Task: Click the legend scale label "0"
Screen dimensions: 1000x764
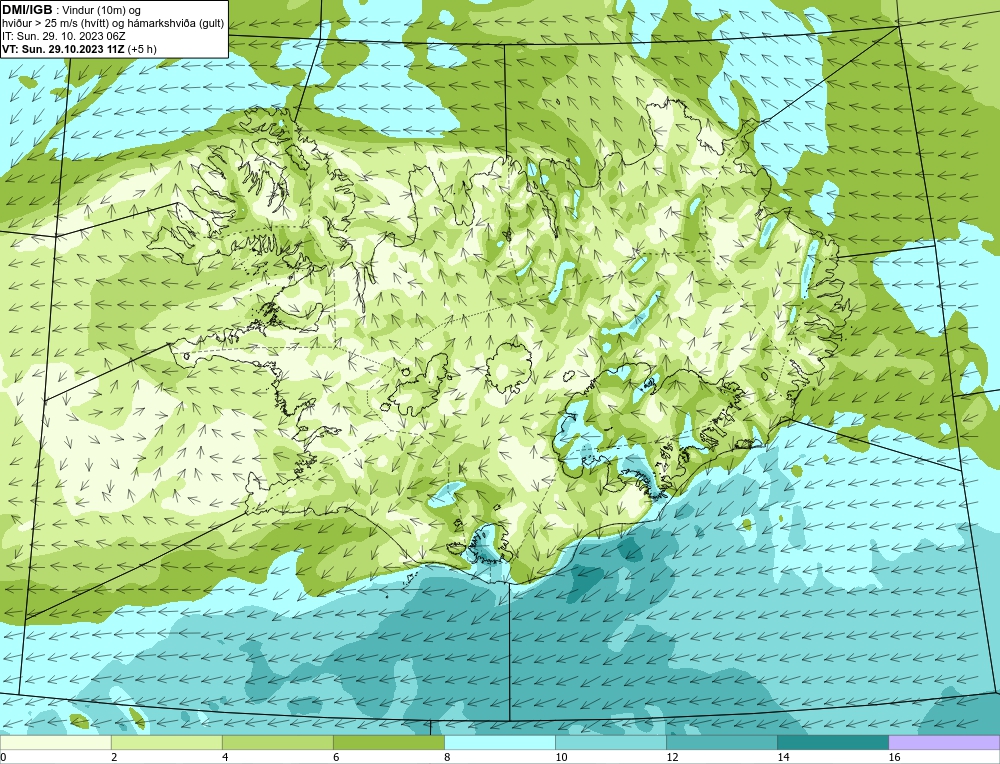Action: (x=3, y=757)
